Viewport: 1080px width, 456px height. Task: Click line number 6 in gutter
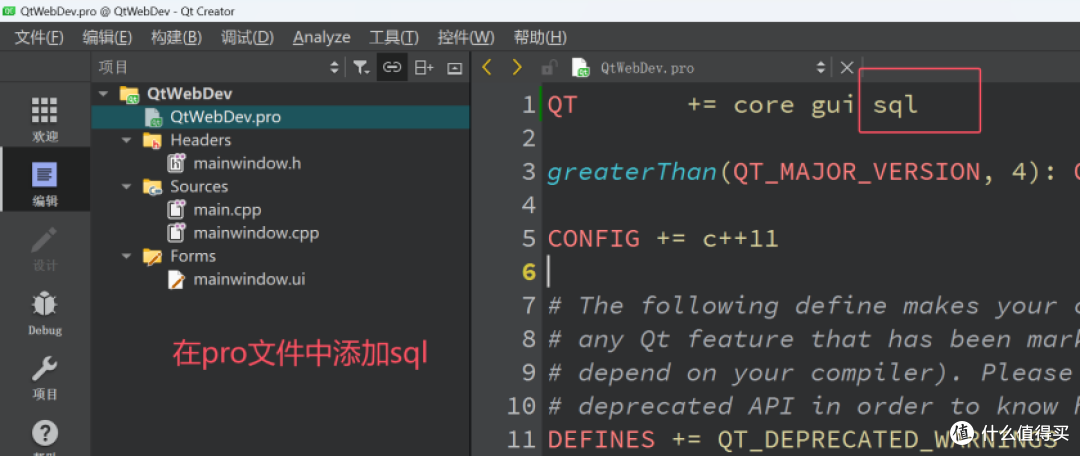[528, 273]
